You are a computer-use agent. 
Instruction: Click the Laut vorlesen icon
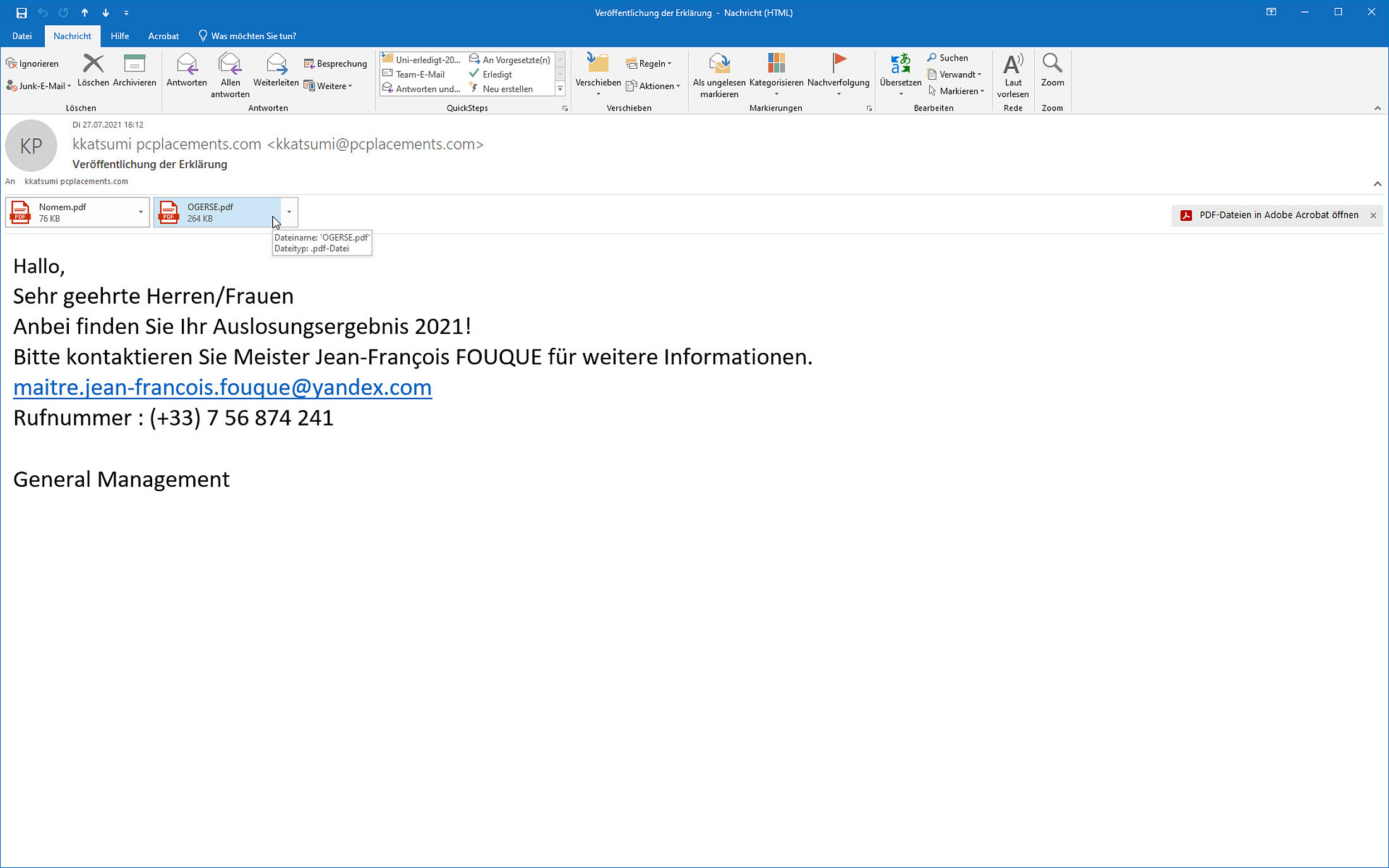coord(1013,64)
